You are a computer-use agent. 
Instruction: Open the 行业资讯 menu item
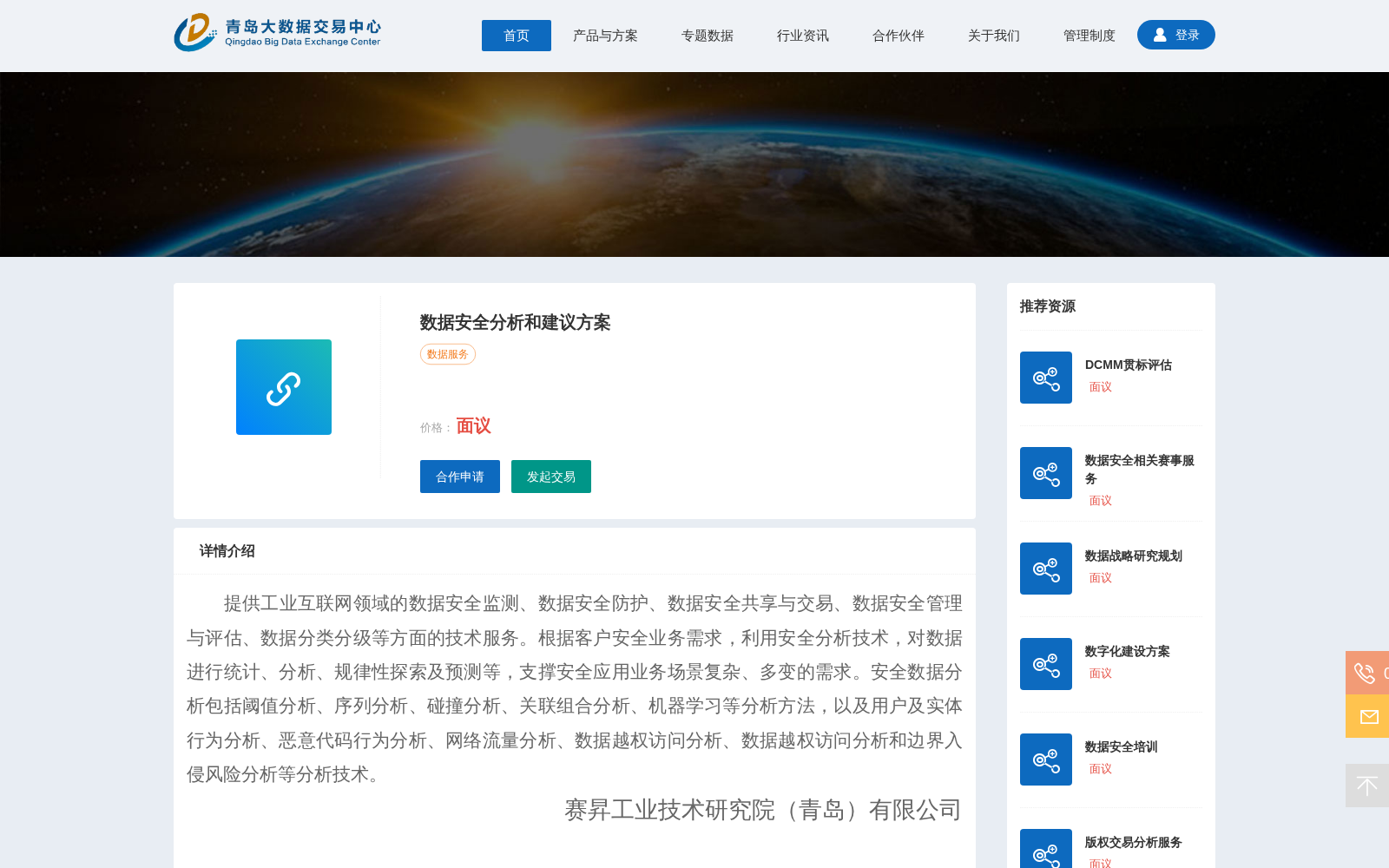coord(803,36)
